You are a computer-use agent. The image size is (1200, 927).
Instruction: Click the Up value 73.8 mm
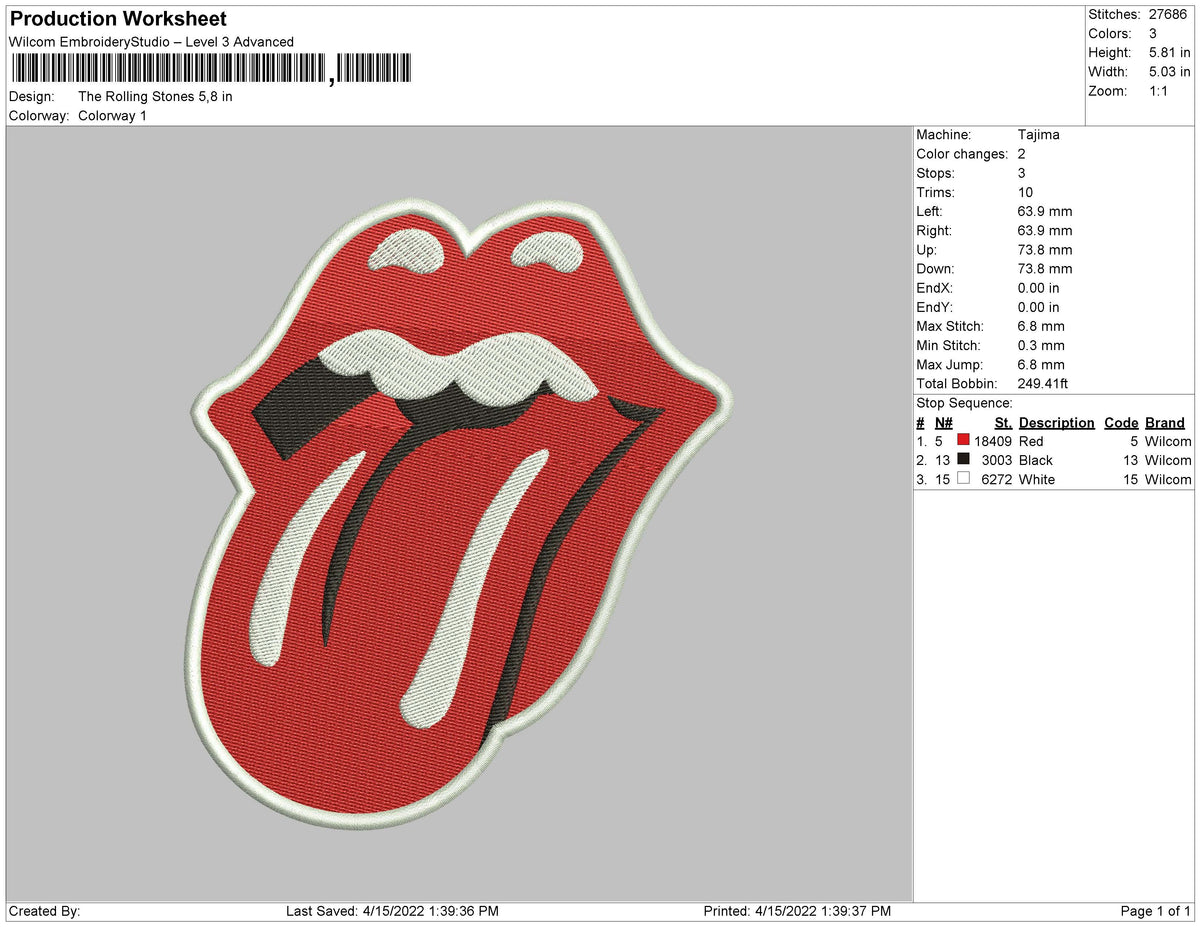1044,250
